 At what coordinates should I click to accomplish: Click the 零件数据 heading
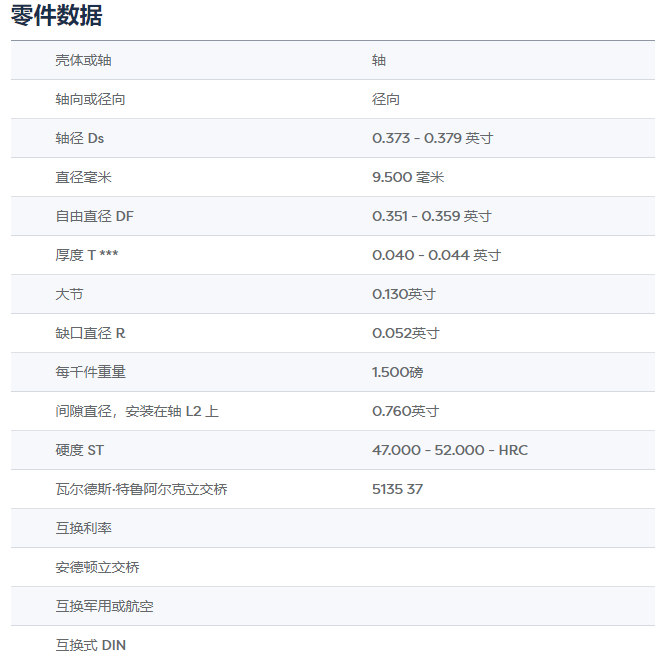point(56,16)
